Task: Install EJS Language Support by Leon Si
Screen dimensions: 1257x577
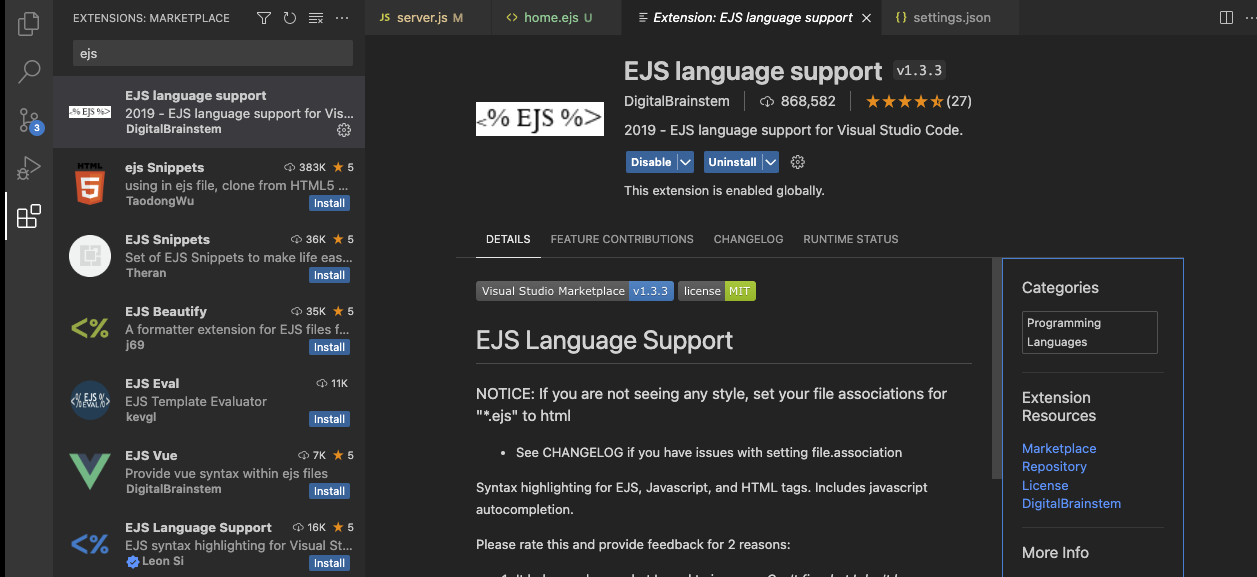Action: pos(329,563)
